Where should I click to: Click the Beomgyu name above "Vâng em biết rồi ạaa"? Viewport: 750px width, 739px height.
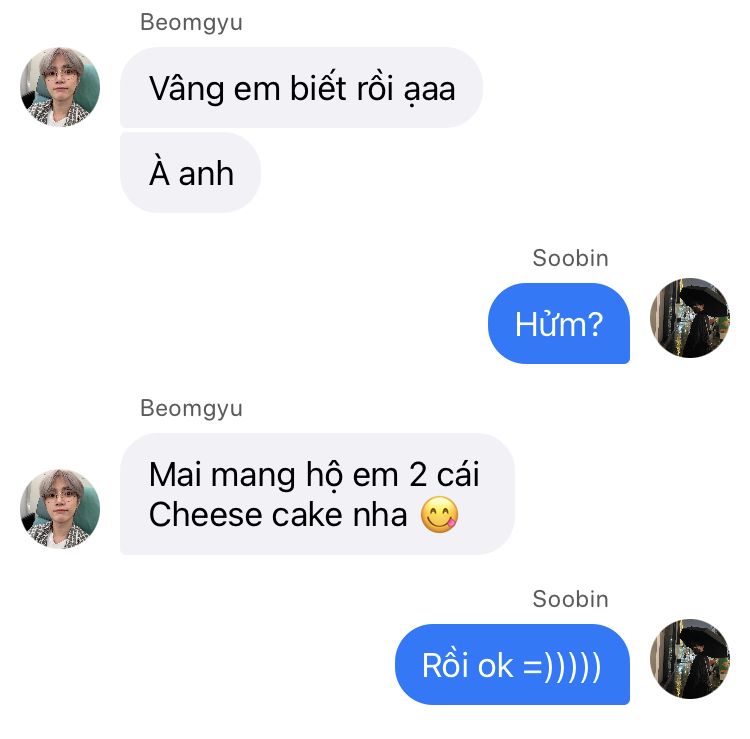pos(191,22)
